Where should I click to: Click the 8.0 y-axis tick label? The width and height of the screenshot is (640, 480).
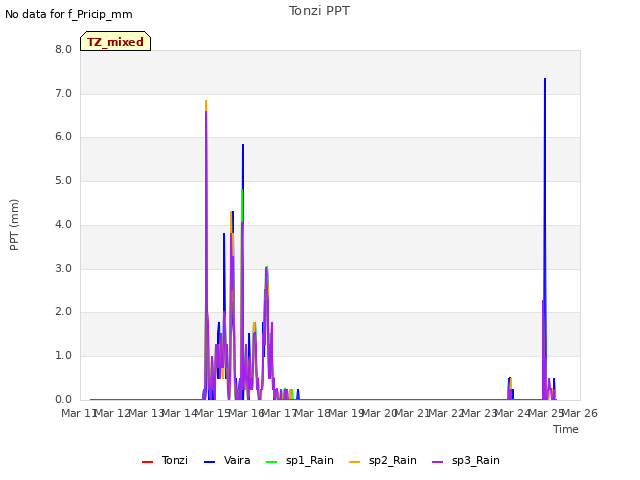tap(63, 49)
